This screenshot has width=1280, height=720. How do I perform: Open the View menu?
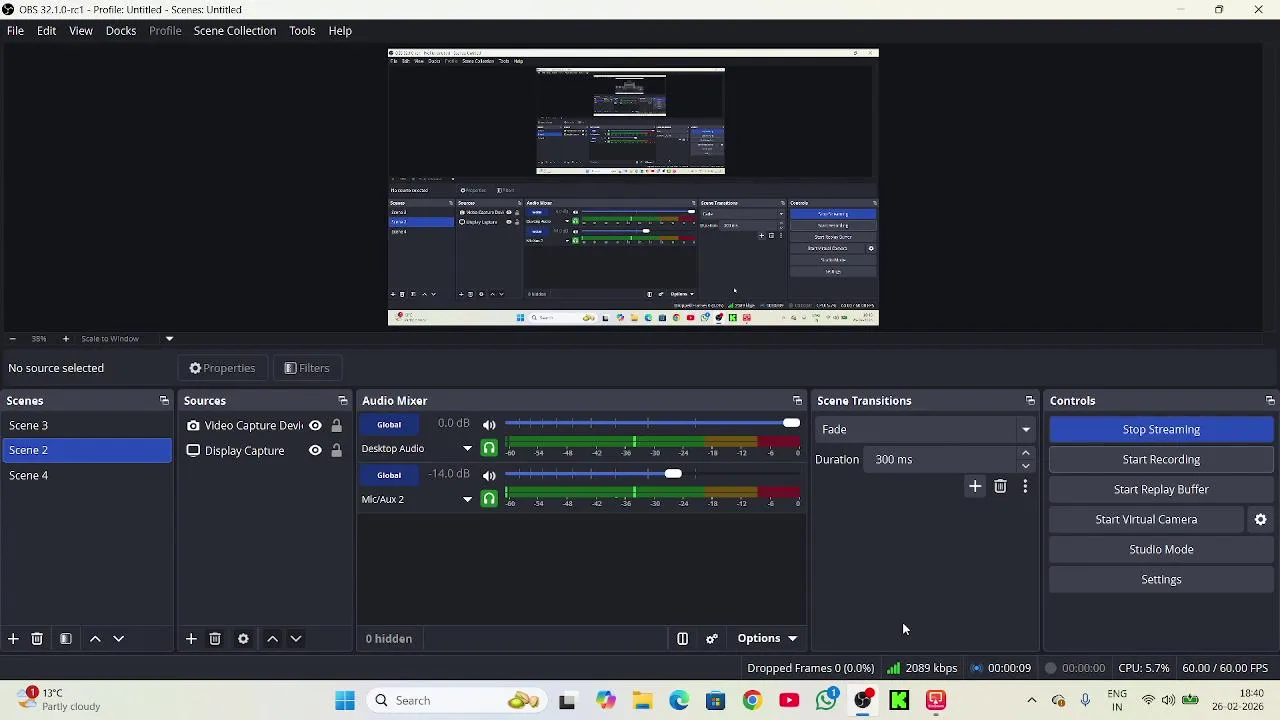click(81, 31)
